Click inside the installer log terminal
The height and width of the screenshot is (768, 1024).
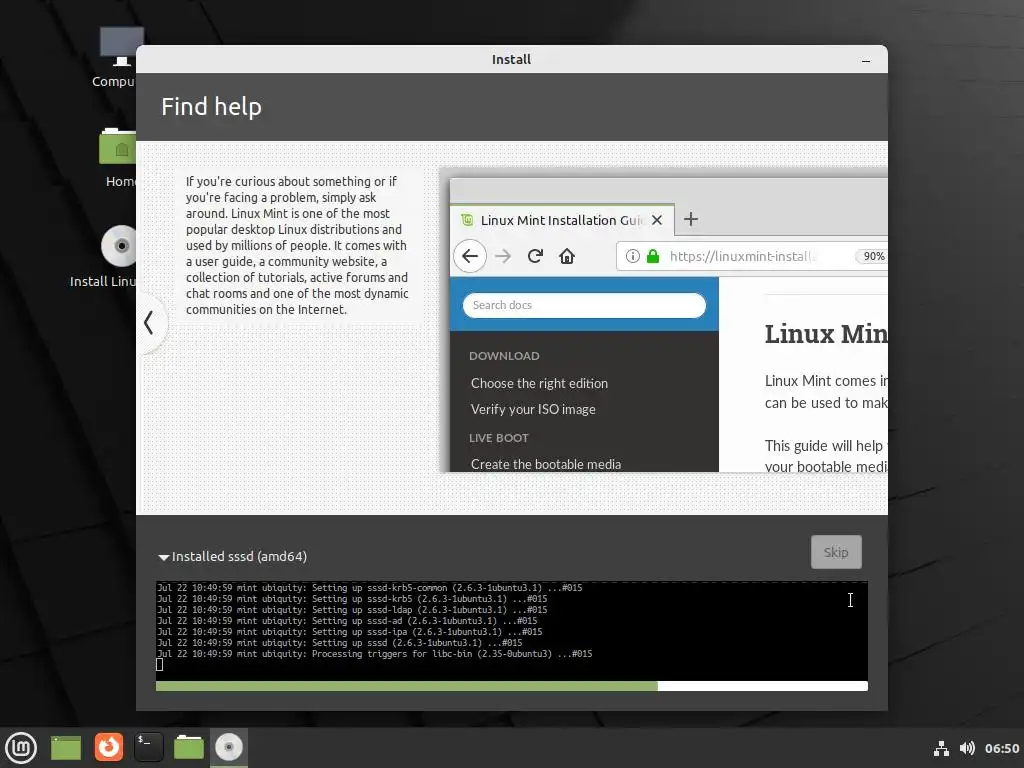click(x=511, y=630)
